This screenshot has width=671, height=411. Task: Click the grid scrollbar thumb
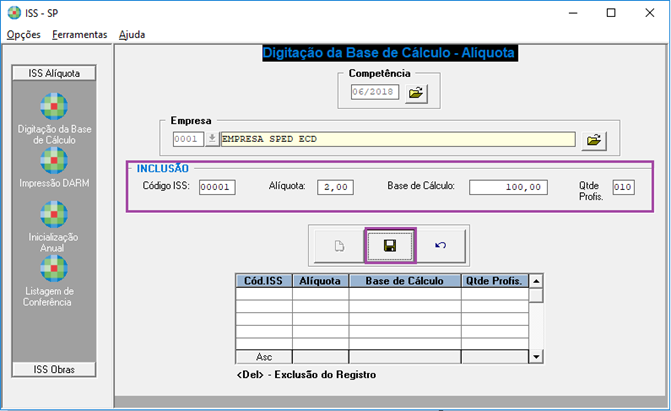click(x=536, y=295)
